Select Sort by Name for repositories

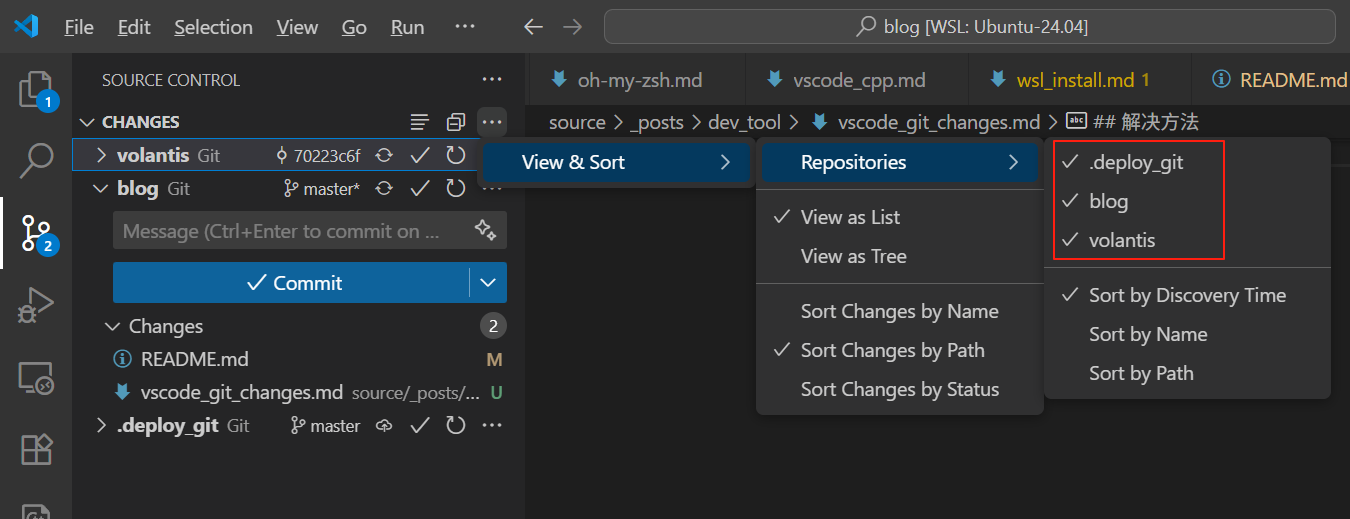coord(1147,334)
